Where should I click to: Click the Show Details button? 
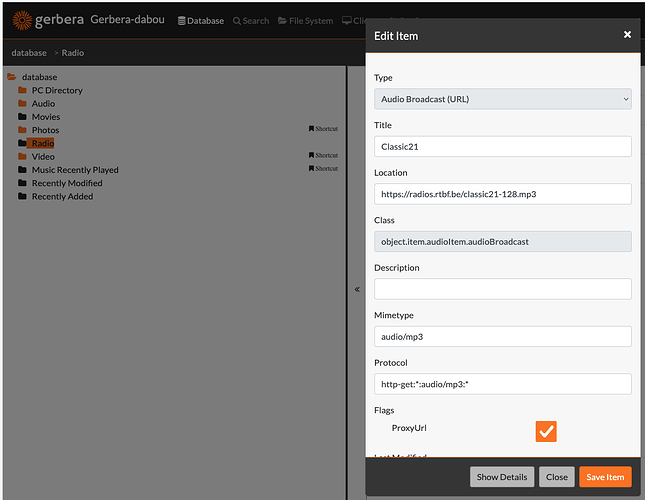tap(501, 477)
